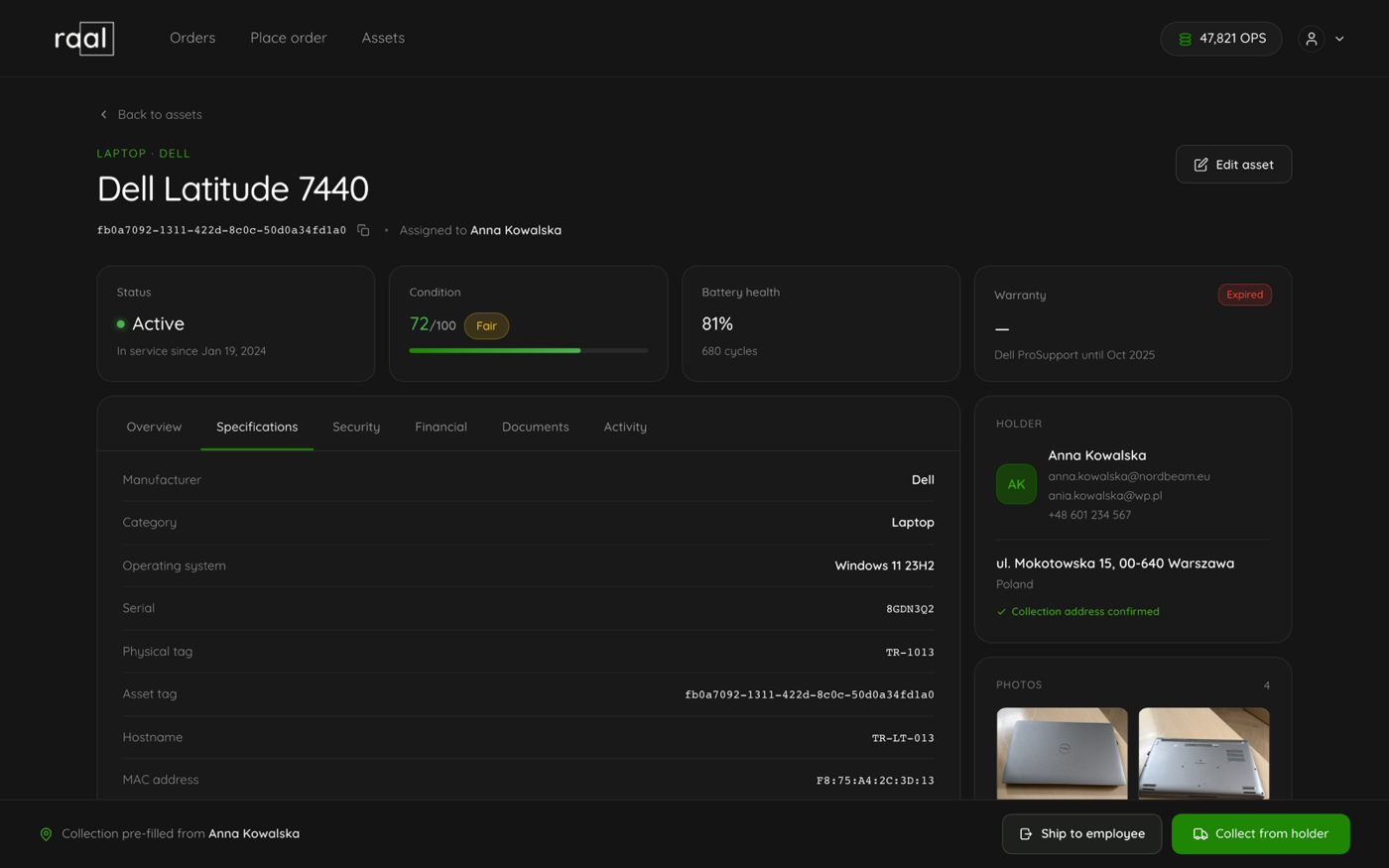Click the Category value Laptop
The image size is (1389, 868).
913,523
